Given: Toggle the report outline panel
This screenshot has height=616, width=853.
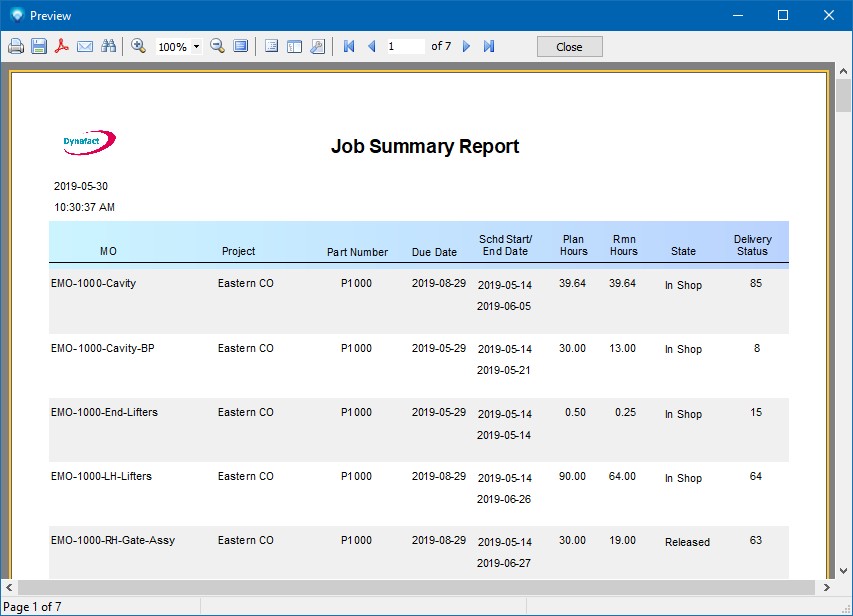Looking at the screenshot, I should 271,47.
